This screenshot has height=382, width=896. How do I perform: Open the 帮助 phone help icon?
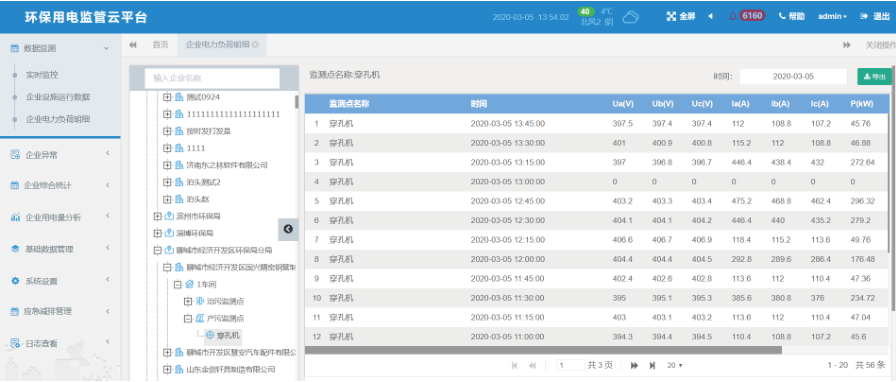click(x=782, y=16)
